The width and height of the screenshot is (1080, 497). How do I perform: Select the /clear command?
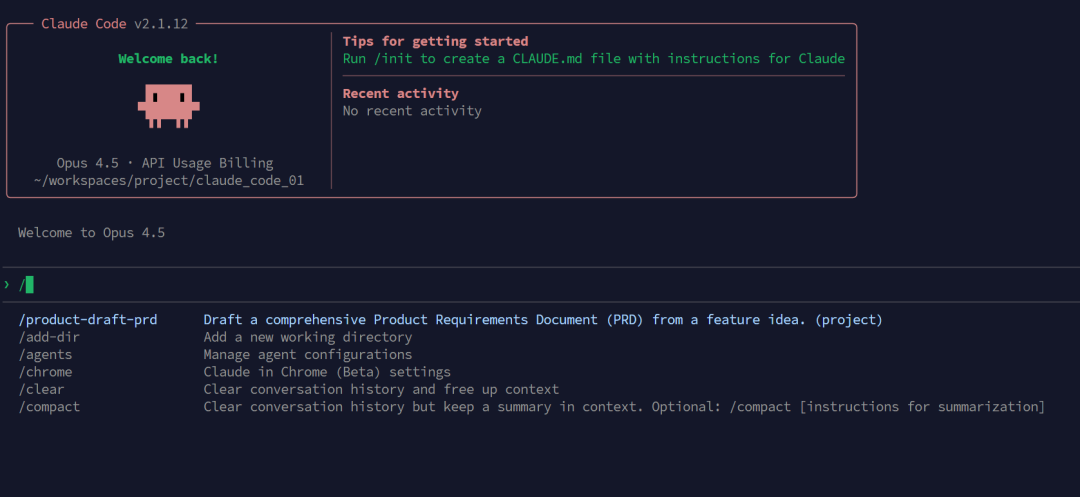point(42,389)
